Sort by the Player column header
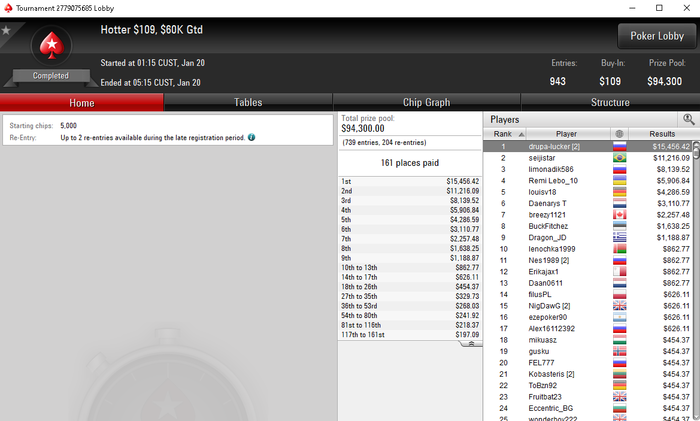Viewport: 700px width, 421px height. [x=568, y=134]
